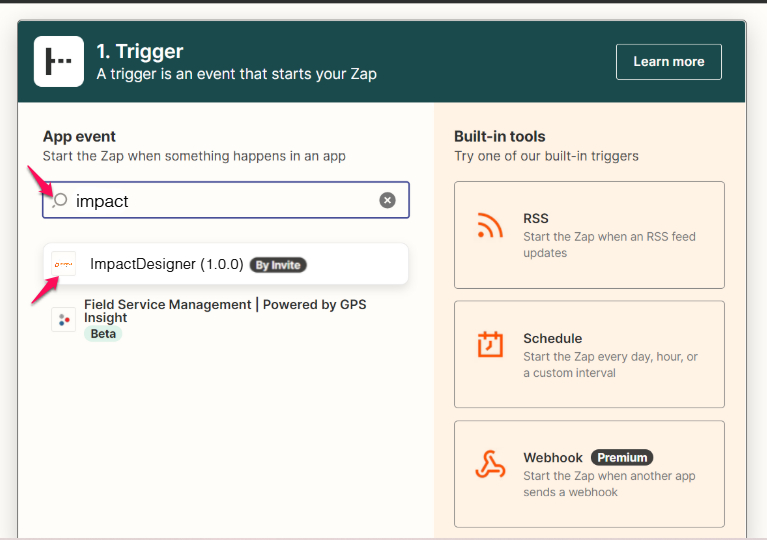Screen dimensions: 767x540
Task: Click the Built-in tools heading
Action: (x=500, y=136)
